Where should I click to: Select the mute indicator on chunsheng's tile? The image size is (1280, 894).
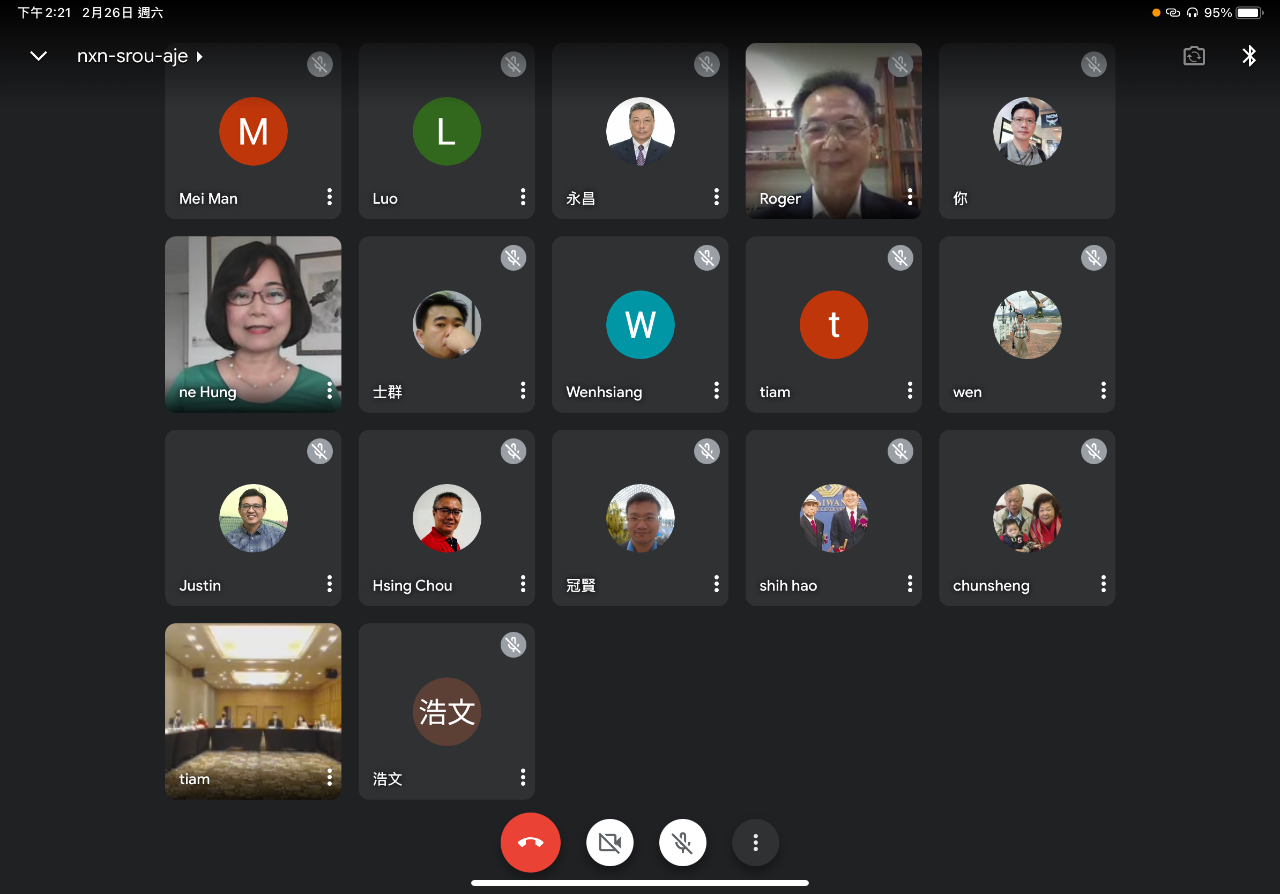[1093, 451]
